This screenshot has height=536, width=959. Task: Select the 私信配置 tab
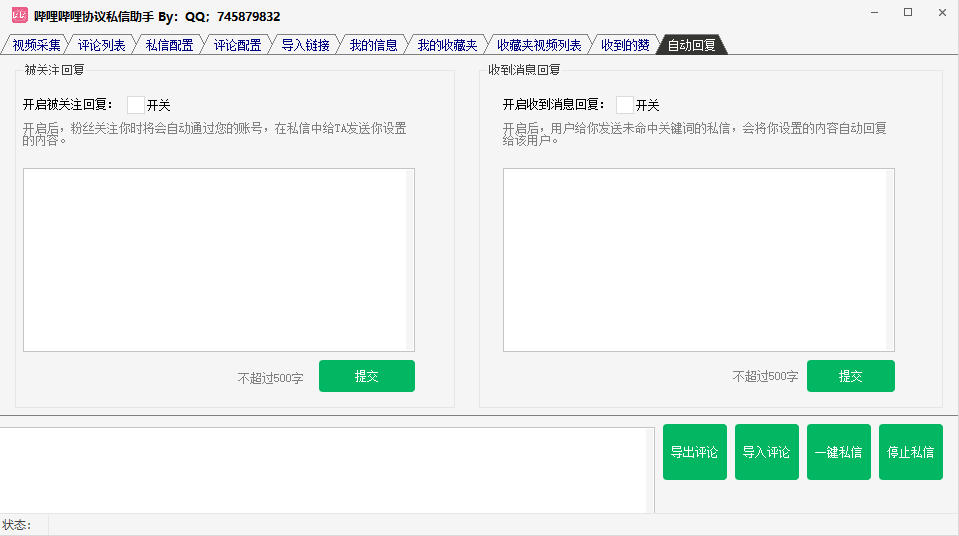(x=169, y=45)
